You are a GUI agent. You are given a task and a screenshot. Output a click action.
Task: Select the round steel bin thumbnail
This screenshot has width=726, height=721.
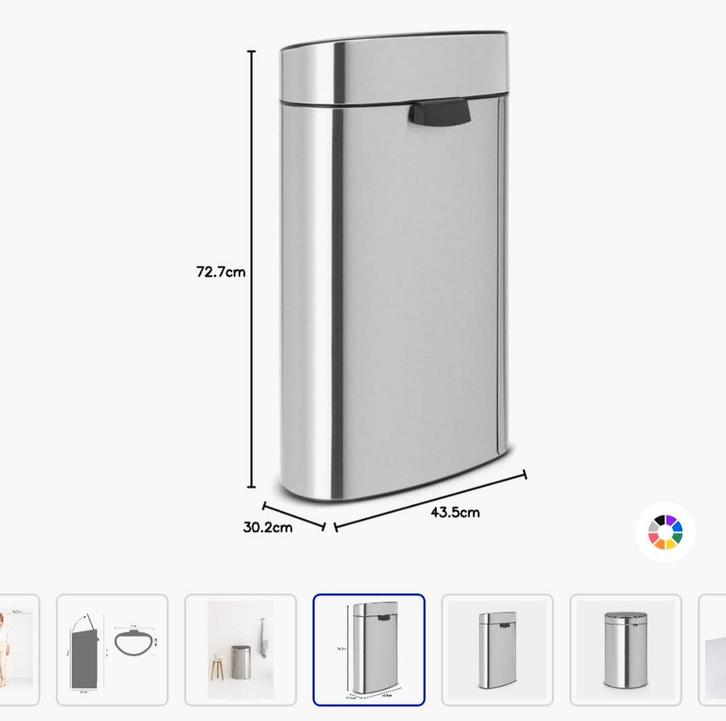coord(626,650)
